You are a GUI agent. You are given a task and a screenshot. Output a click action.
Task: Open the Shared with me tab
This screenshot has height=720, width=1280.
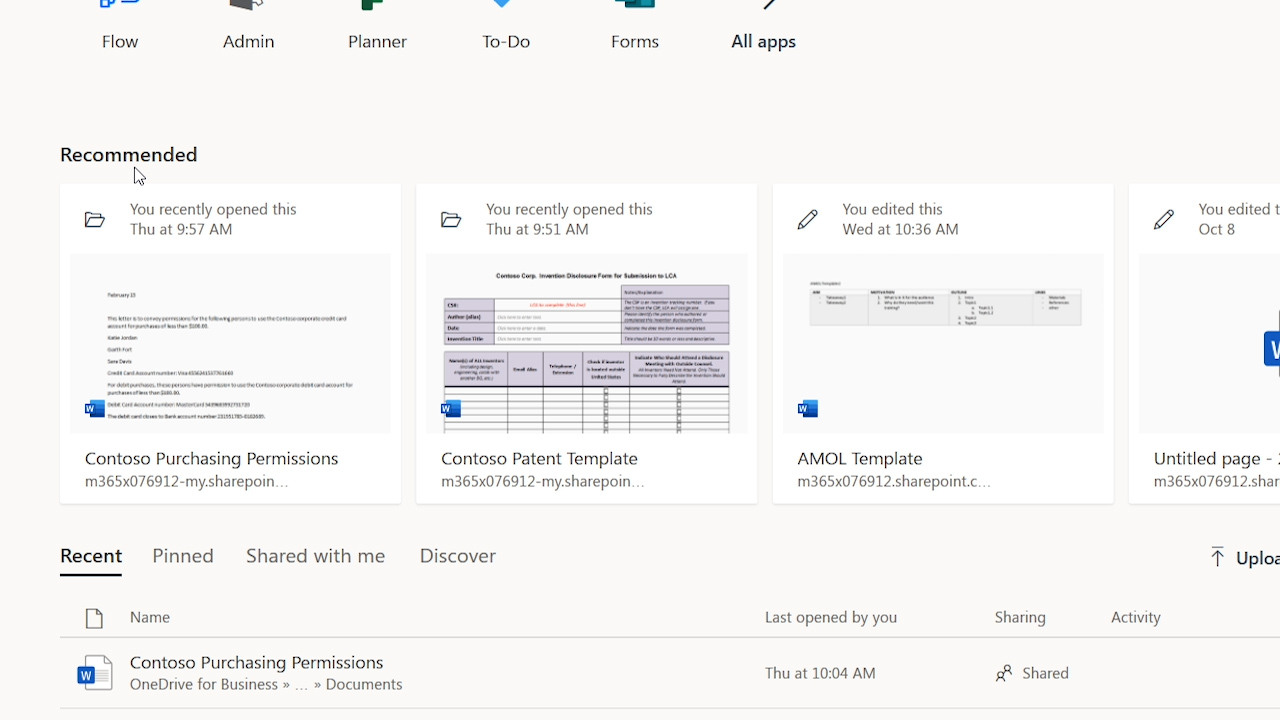pyautogui.click(x=315, y=556)
